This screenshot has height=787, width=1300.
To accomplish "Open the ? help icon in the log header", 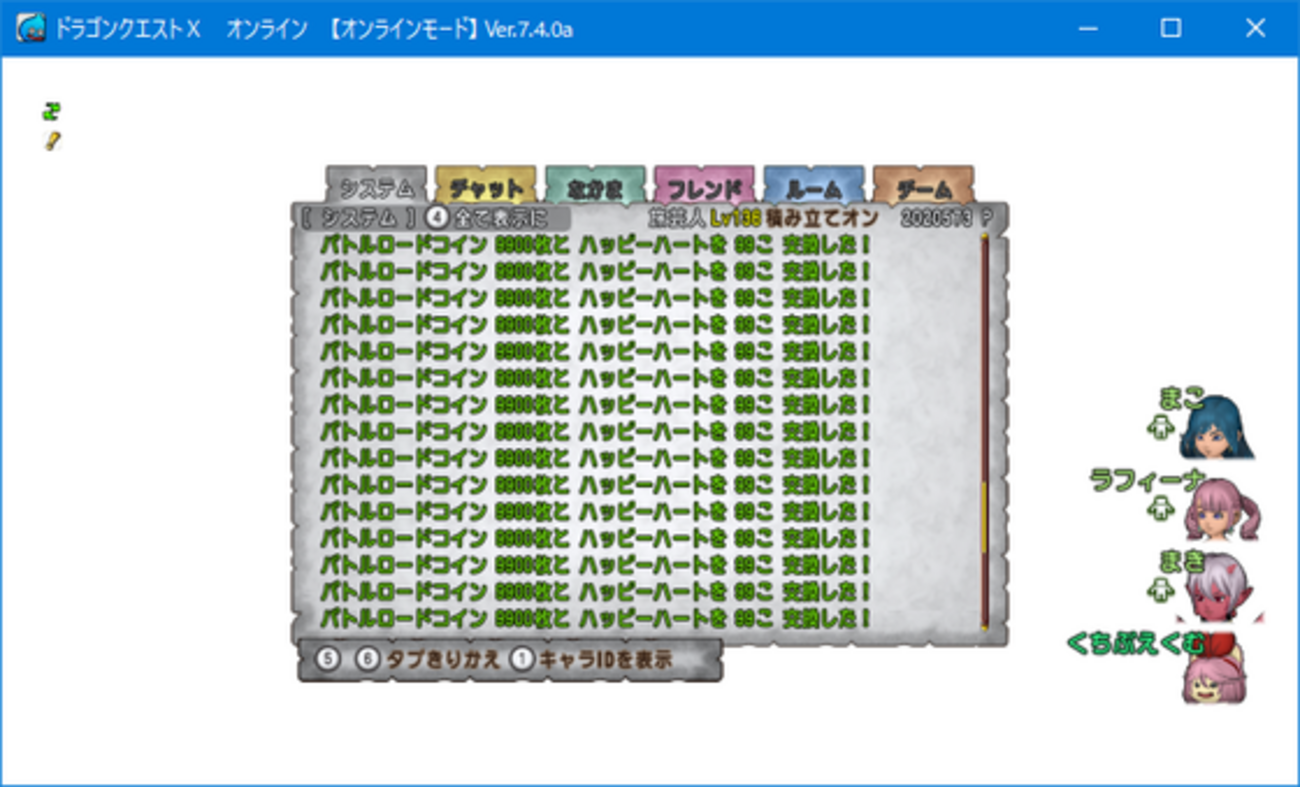I will click(986, 215).
